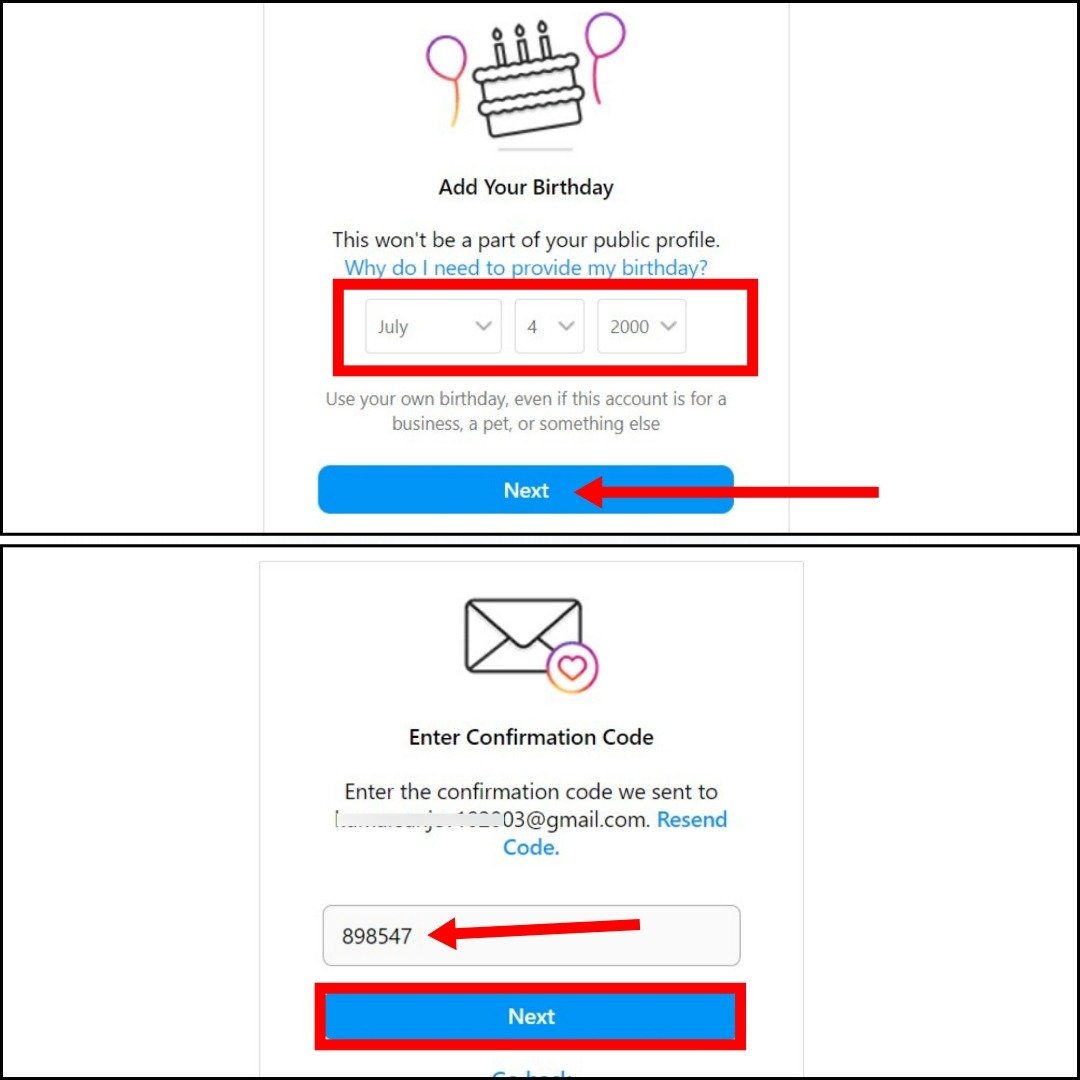Click the Add Your Birthday heading
Image resolution: width=1080 pixels, height=1080 pixels.
pyautogui.click(x=526, y=187)
